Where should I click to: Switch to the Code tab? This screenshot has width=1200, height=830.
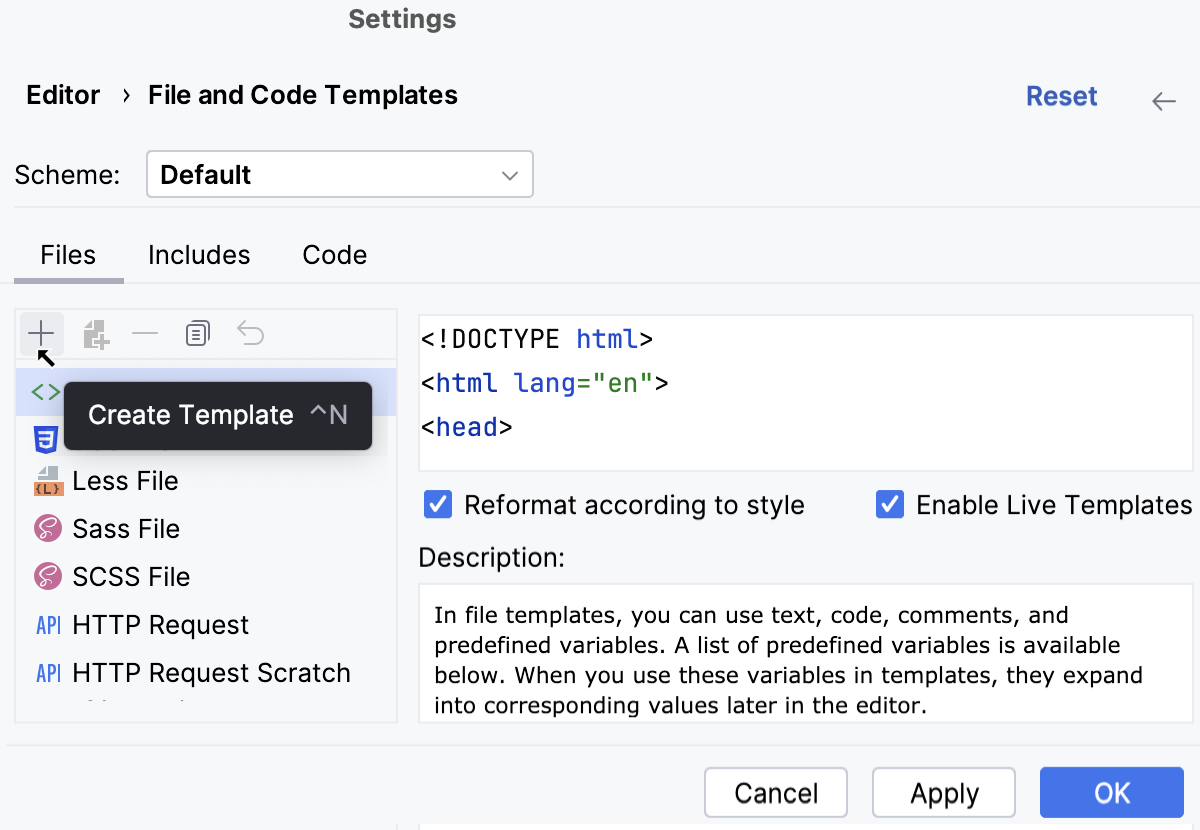click(334, 255)
